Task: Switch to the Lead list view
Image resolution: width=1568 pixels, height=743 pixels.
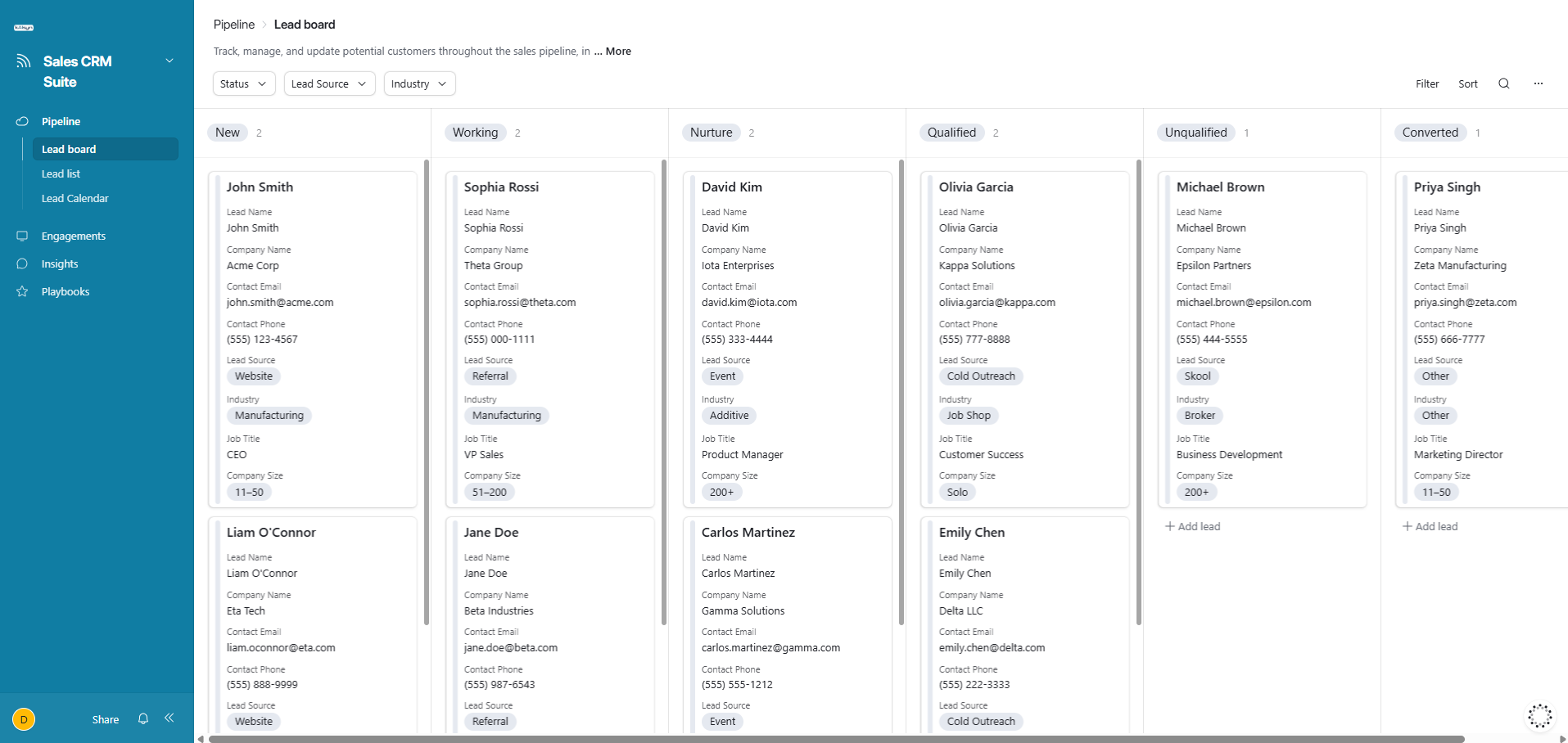Action: coord(61,173)
